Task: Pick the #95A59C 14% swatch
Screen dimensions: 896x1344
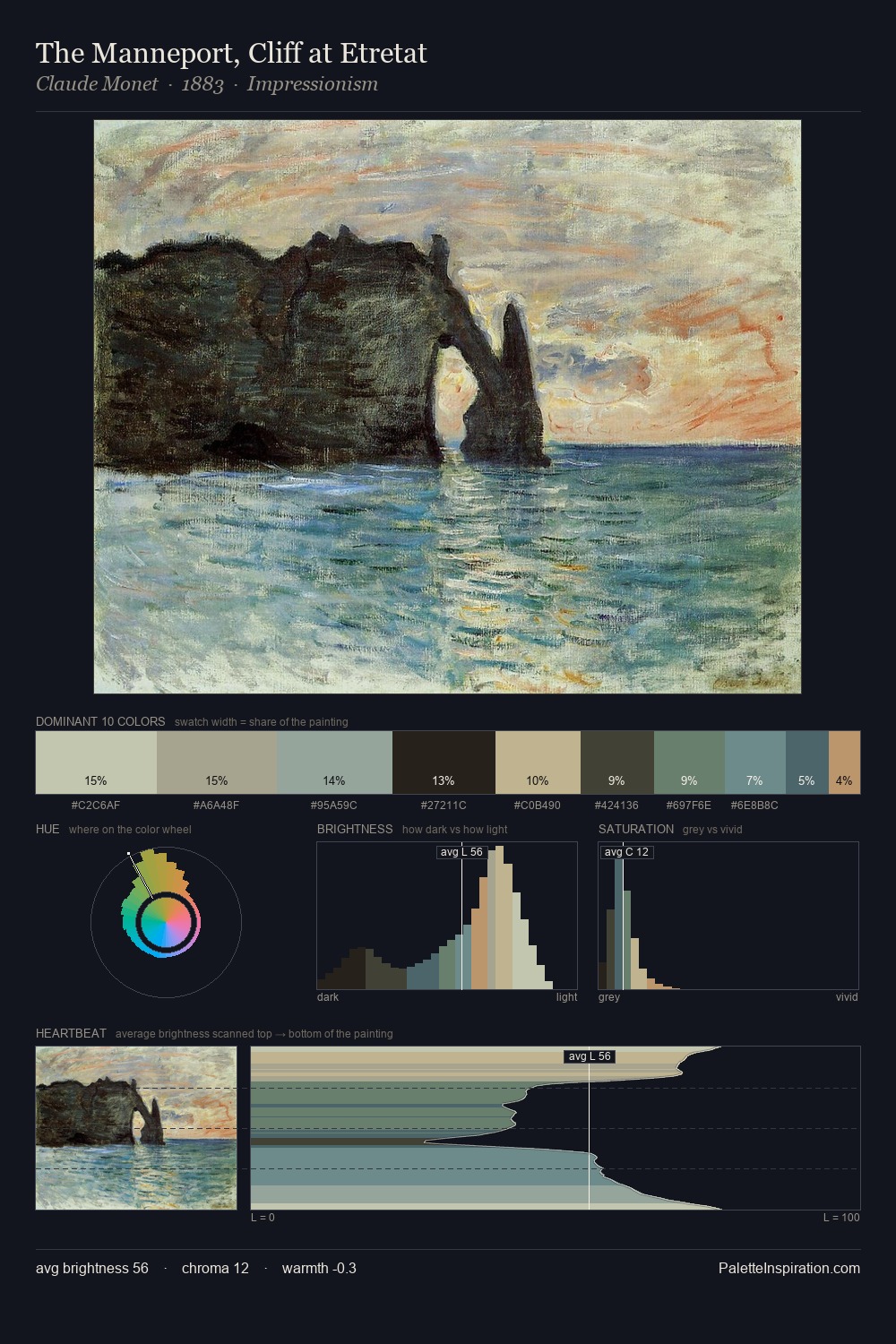Action: point(334,762)
